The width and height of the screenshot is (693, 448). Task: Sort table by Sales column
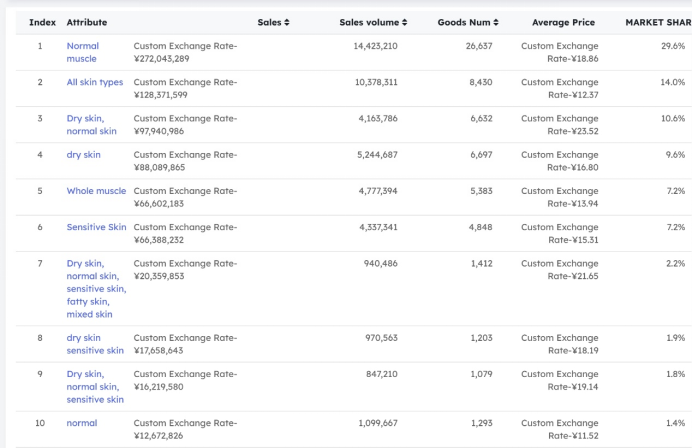click(273, 22)
